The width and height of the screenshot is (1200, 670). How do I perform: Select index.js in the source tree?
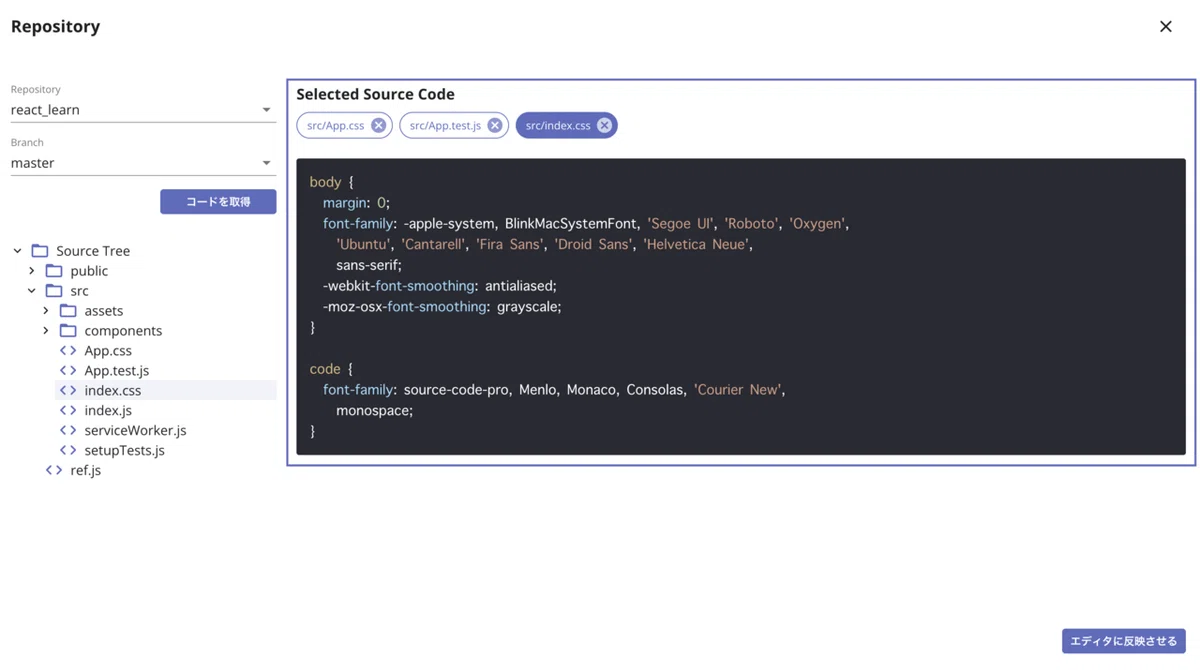tap(108, 411)
